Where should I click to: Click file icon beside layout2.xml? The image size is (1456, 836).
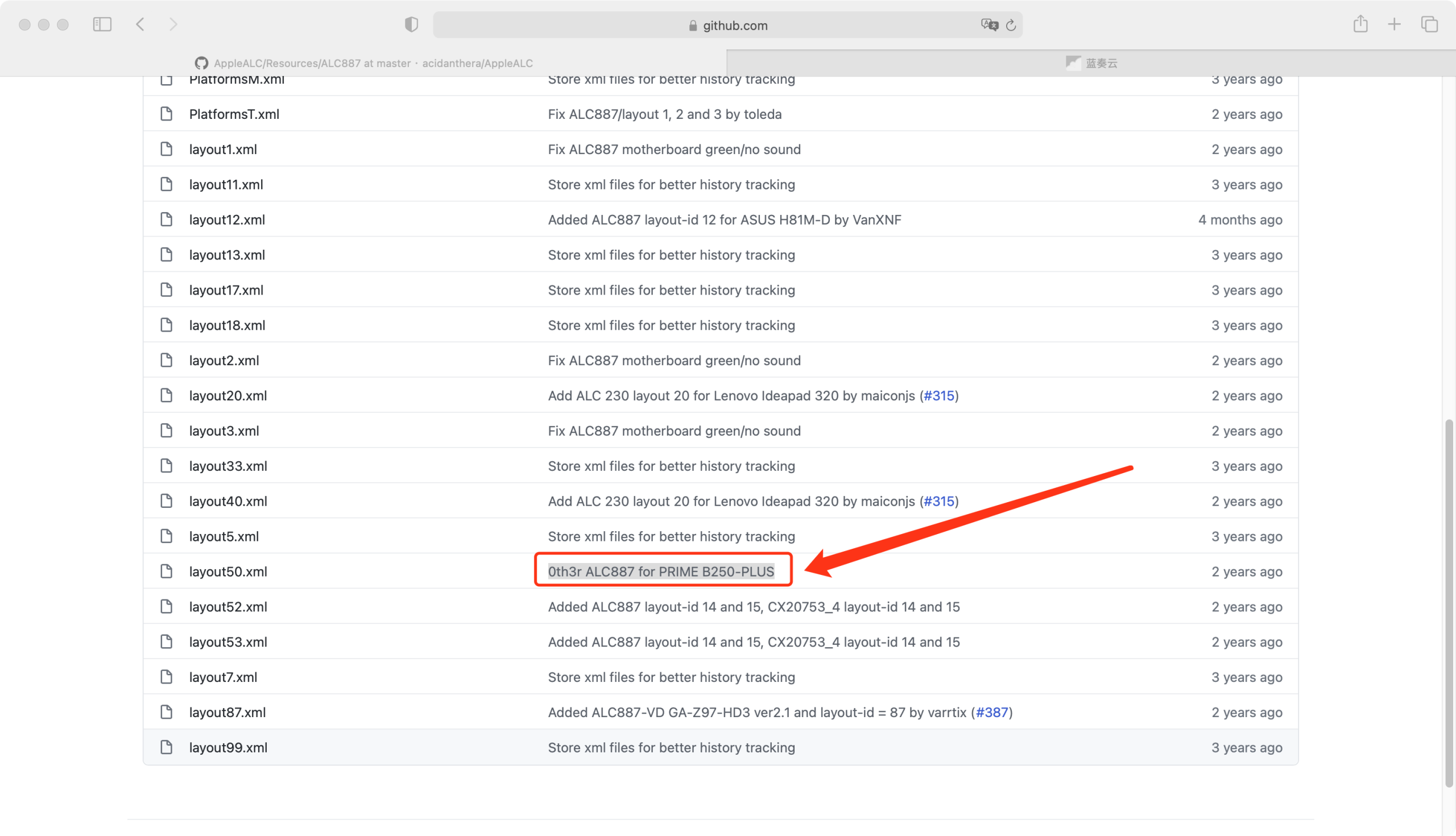point(167,361)
